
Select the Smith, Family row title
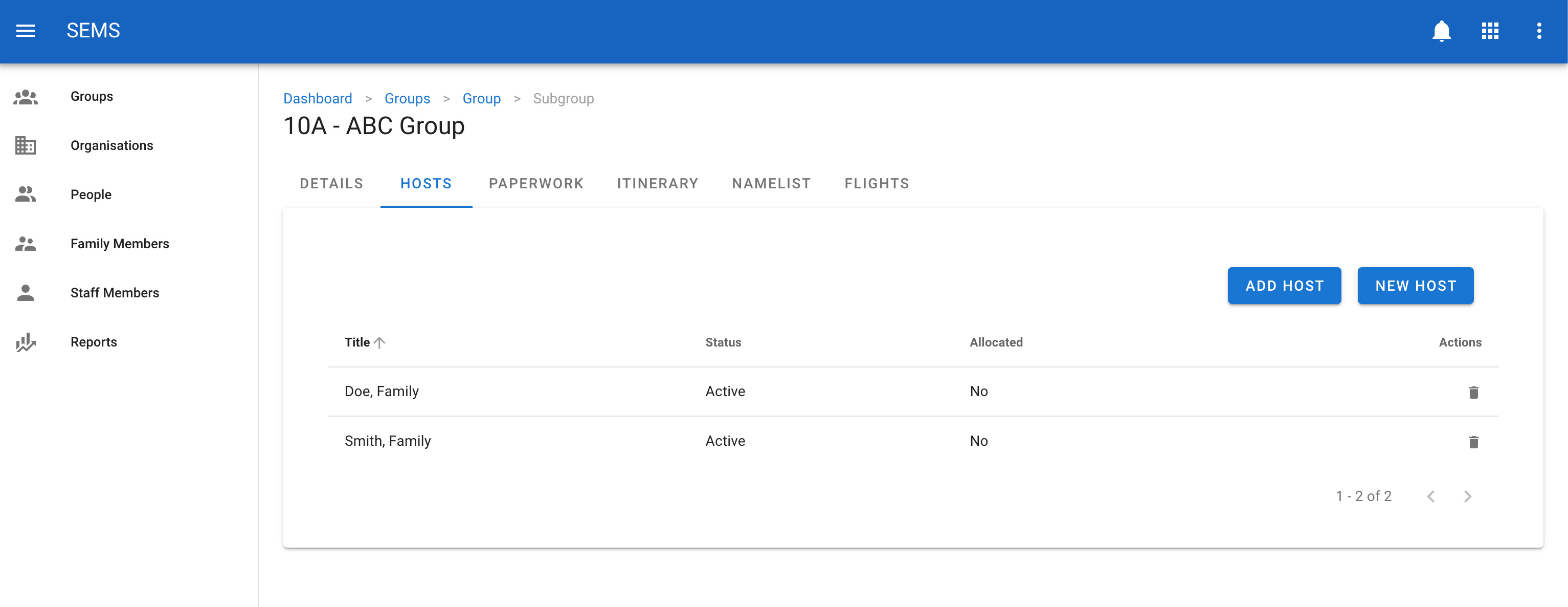(387, 441)
